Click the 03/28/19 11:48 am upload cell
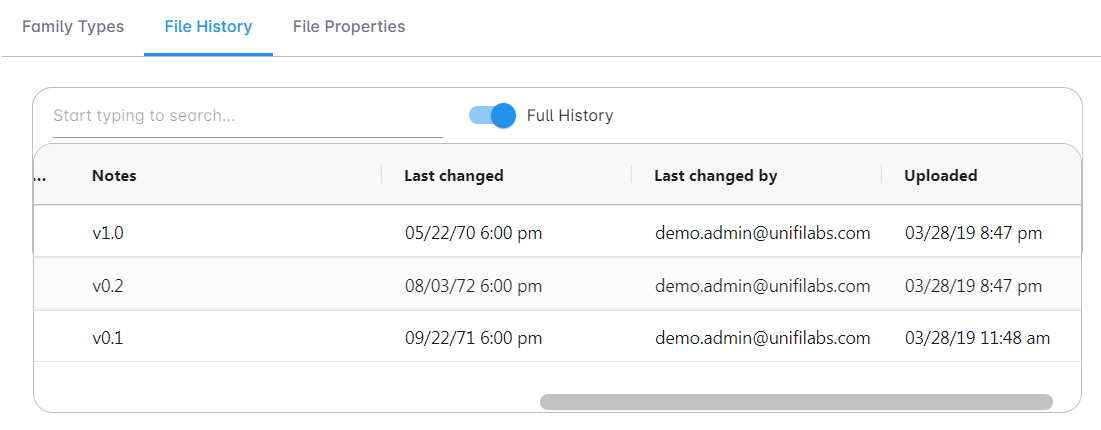The height and width of the screenshot is (430, 1101). point(977,338)
